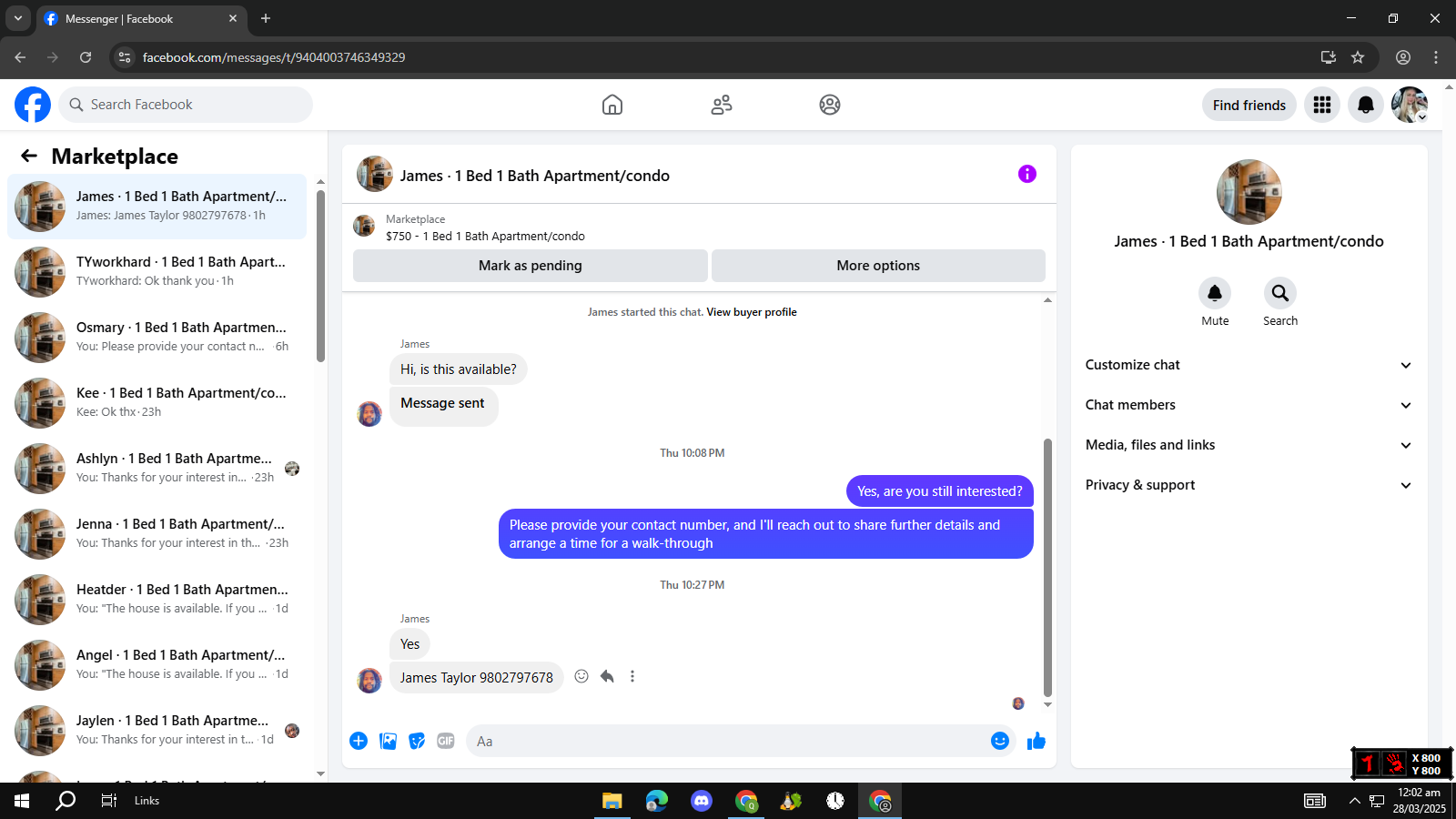Viewport: 1456px width, 819px height.
Task: Expand the Customize chat section
Action: [x=1249, y=365]
